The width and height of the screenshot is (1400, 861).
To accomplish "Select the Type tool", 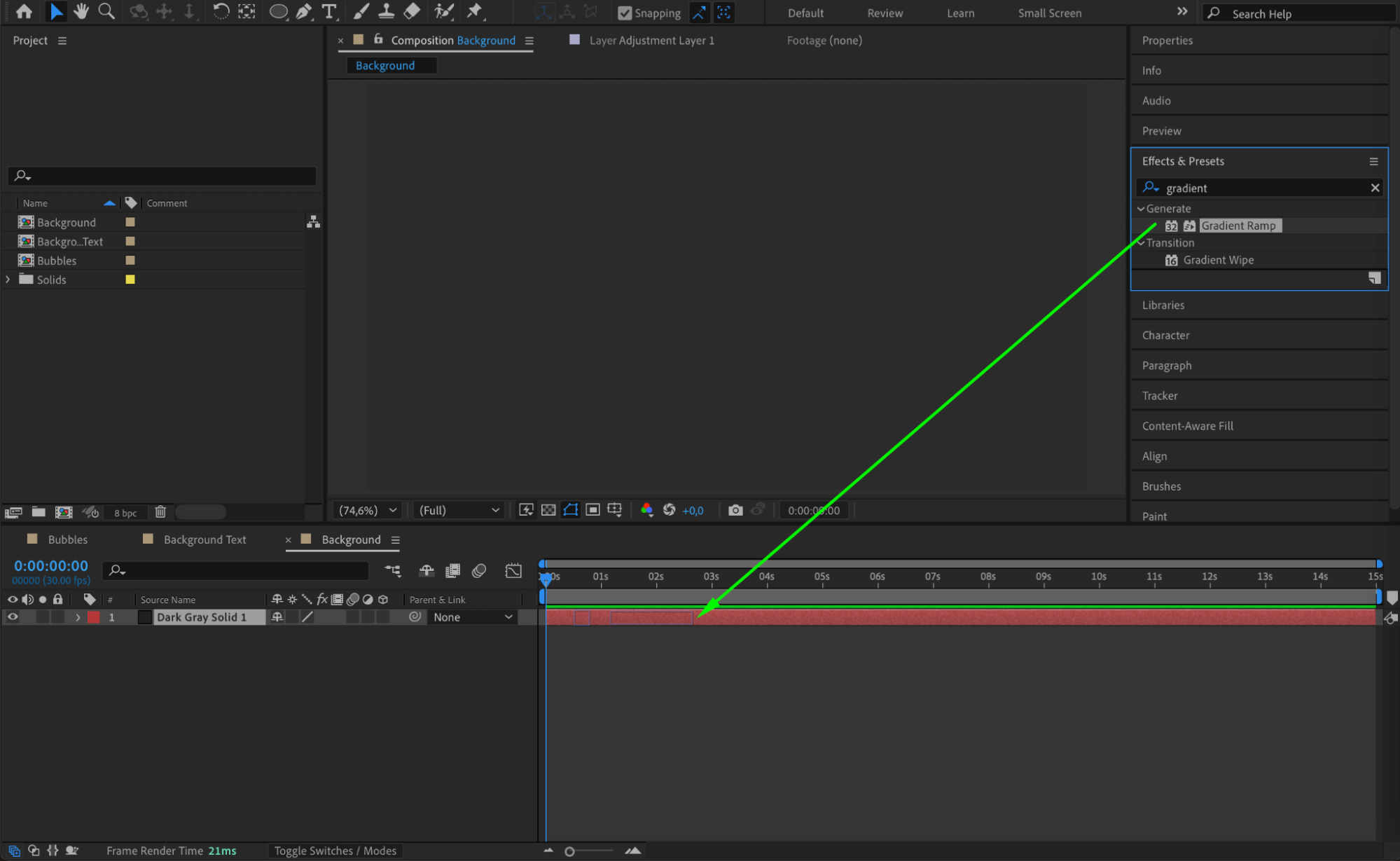I will 328,11.
